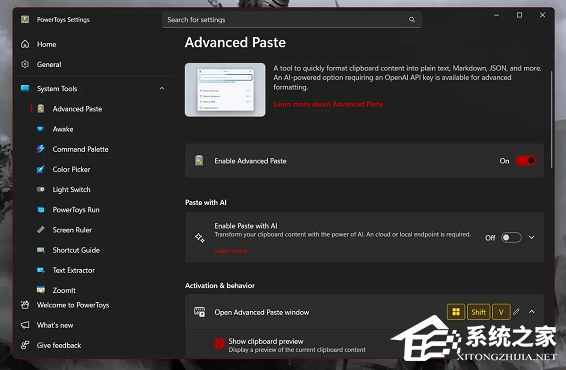Edit the shortcut with the pencil icon
Image resolution: width=566 pixels, height=370 pixels.
click(517, 312)
